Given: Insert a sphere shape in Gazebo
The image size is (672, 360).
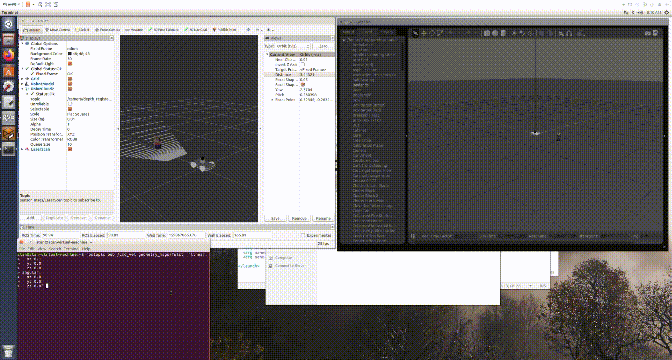Looking at the screenshot, I should pos(495,33).
